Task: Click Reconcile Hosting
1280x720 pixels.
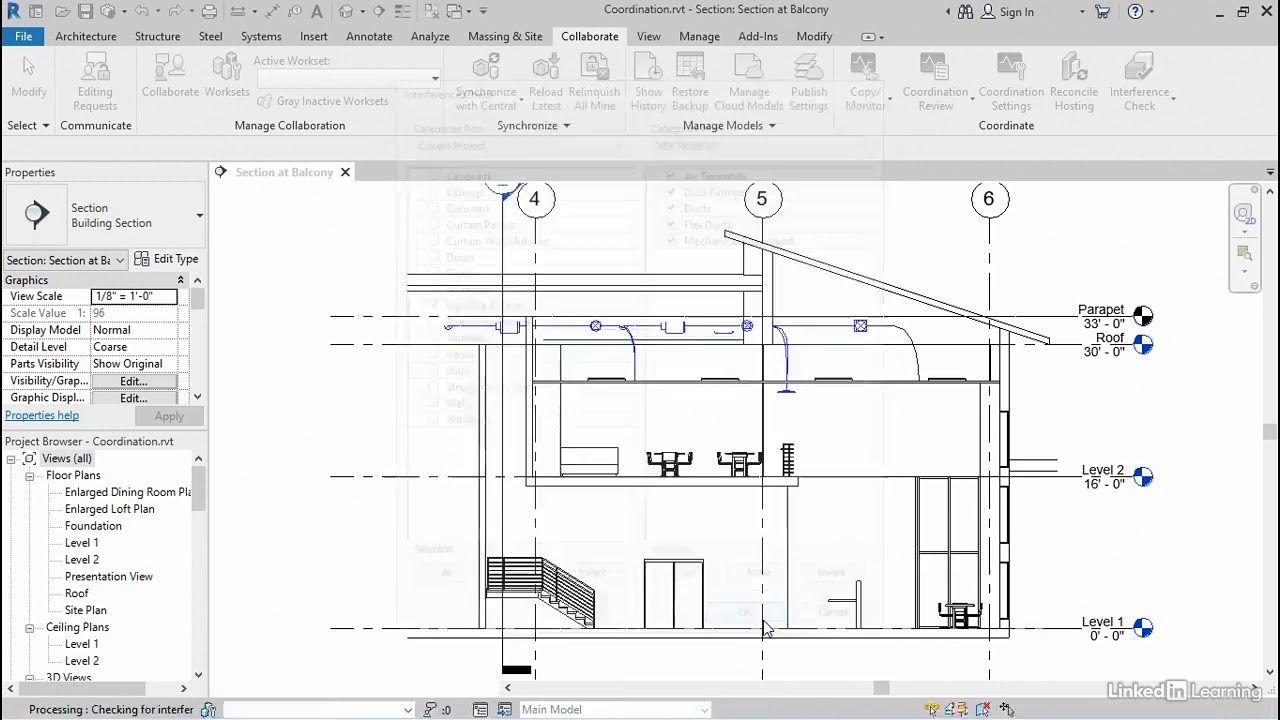Action: pos(1074,82)
